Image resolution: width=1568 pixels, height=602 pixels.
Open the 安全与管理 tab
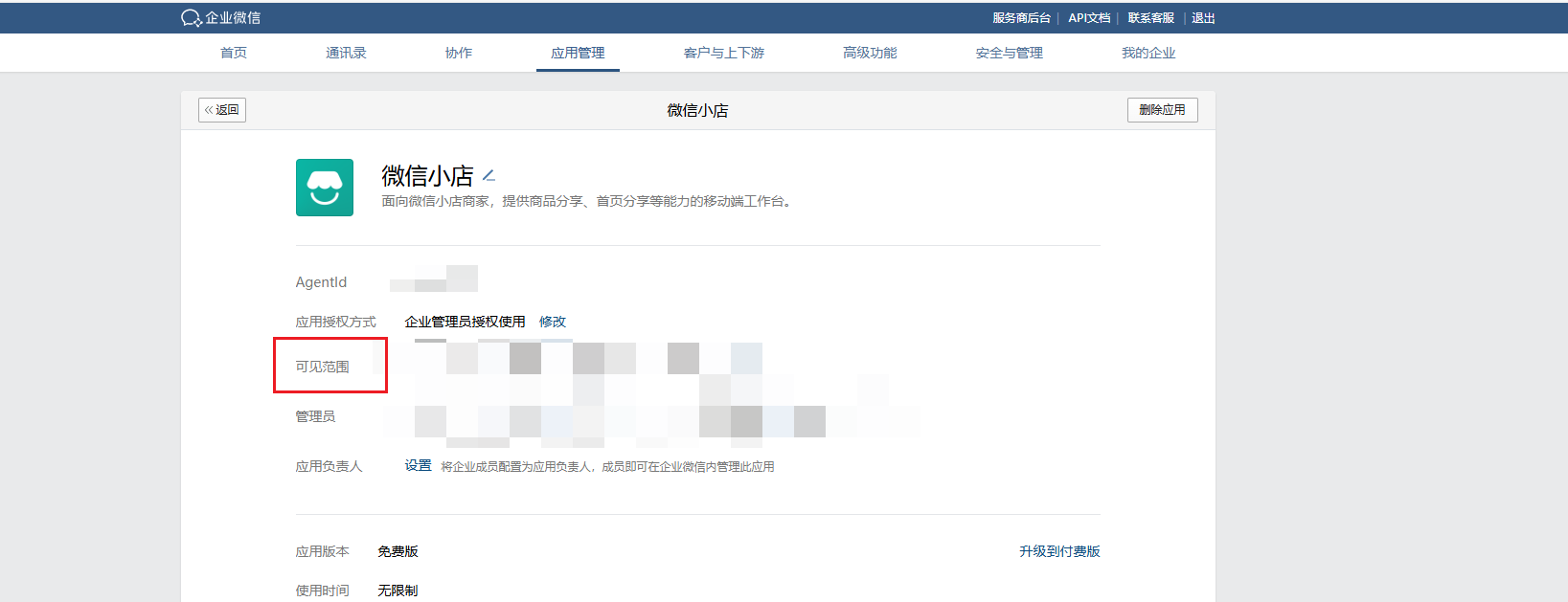pos(1010,53)
